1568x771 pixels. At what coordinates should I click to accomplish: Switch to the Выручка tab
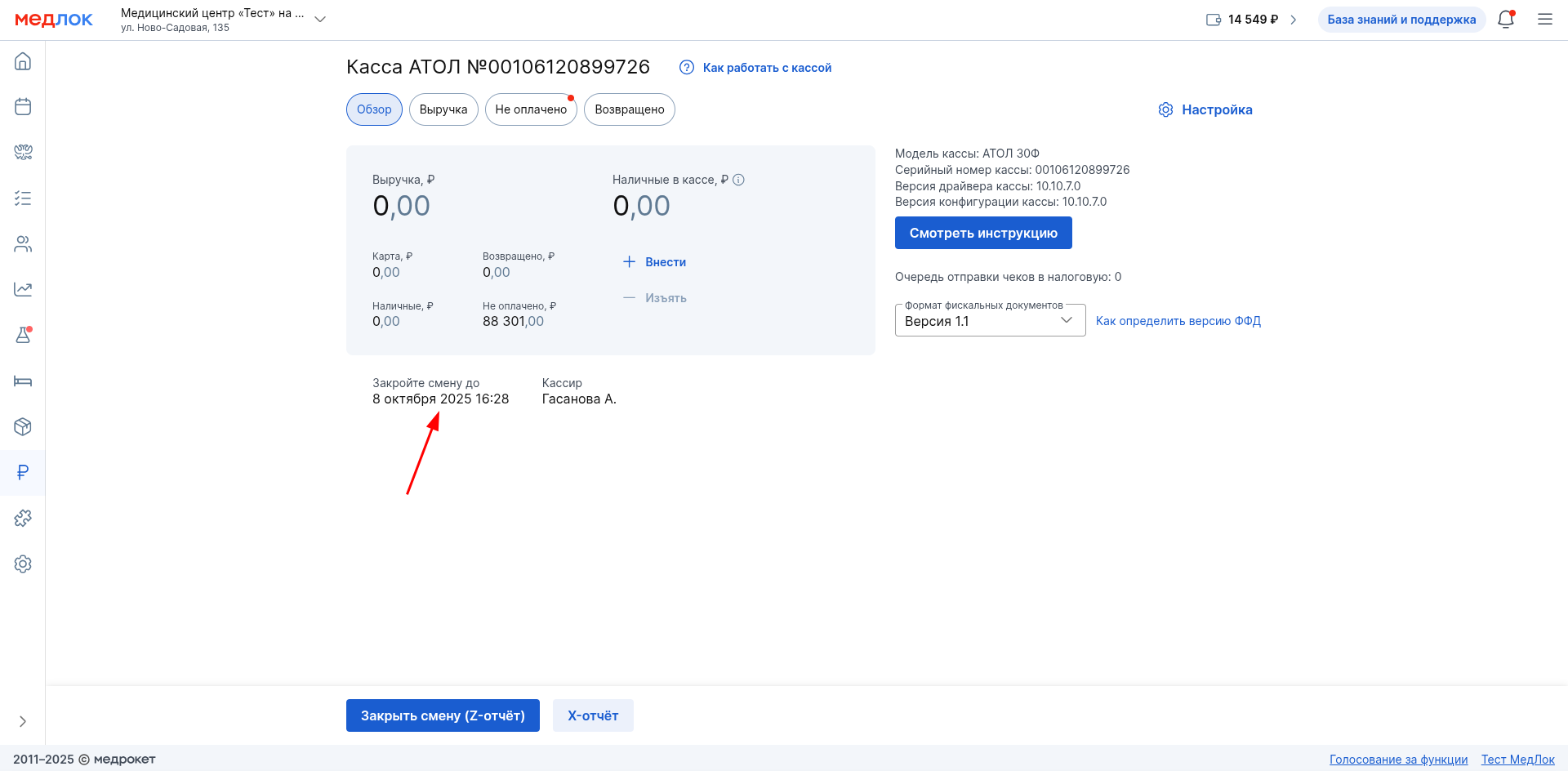(443, 109)
